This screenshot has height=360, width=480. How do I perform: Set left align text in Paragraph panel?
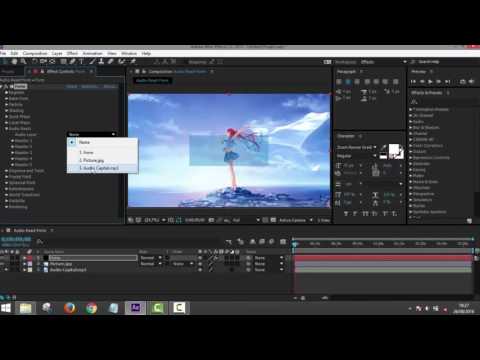point(339,81)
